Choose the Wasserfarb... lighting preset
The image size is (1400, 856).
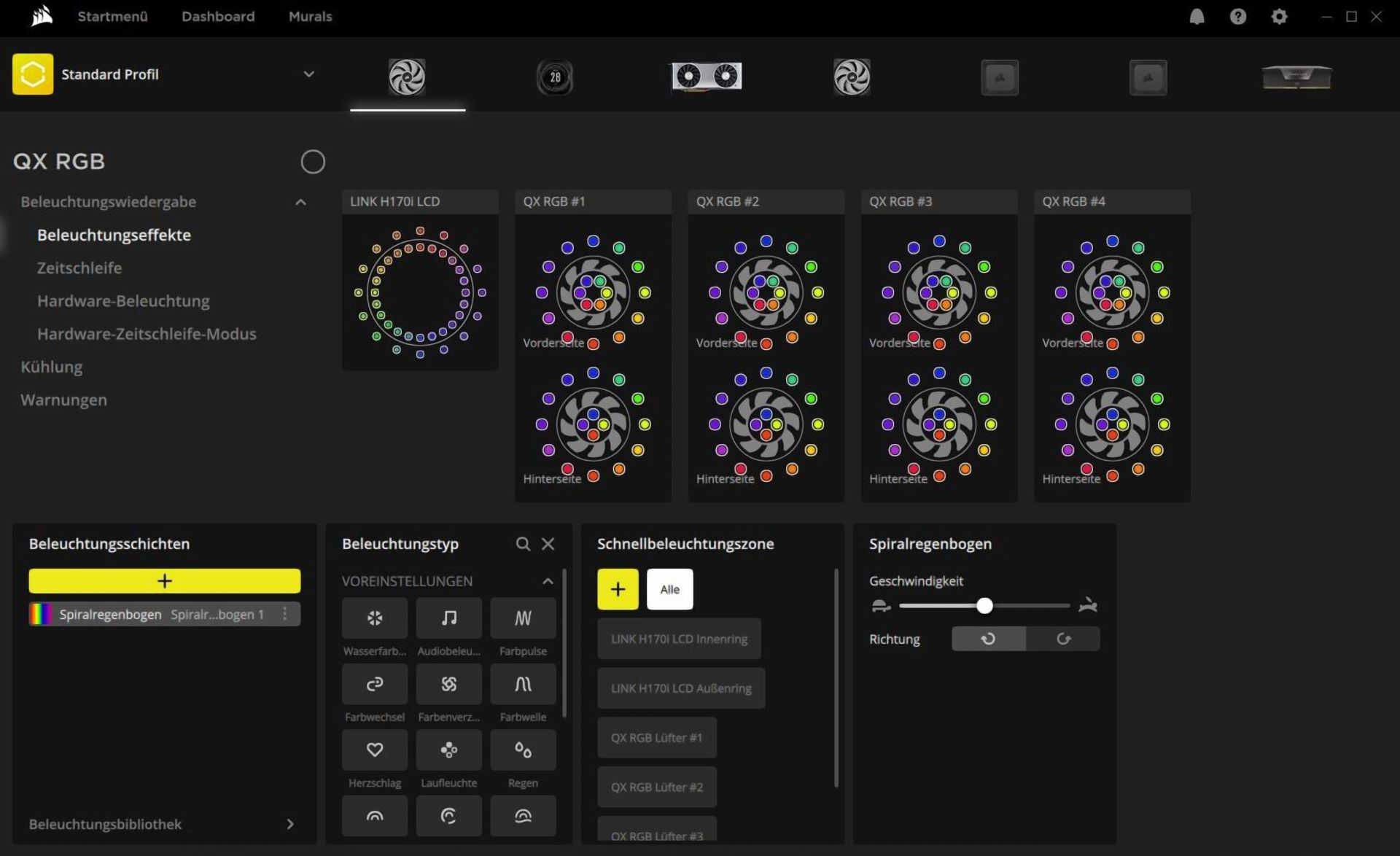(375, 618)
